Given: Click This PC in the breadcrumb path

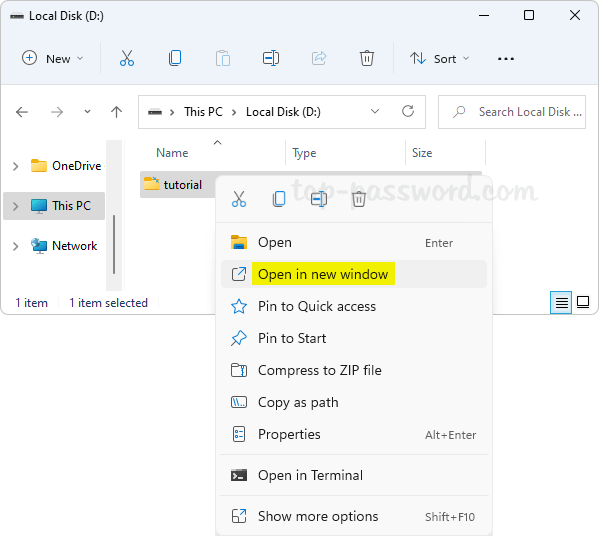Looking at the screenshot, I should click(x=203, y=112).
